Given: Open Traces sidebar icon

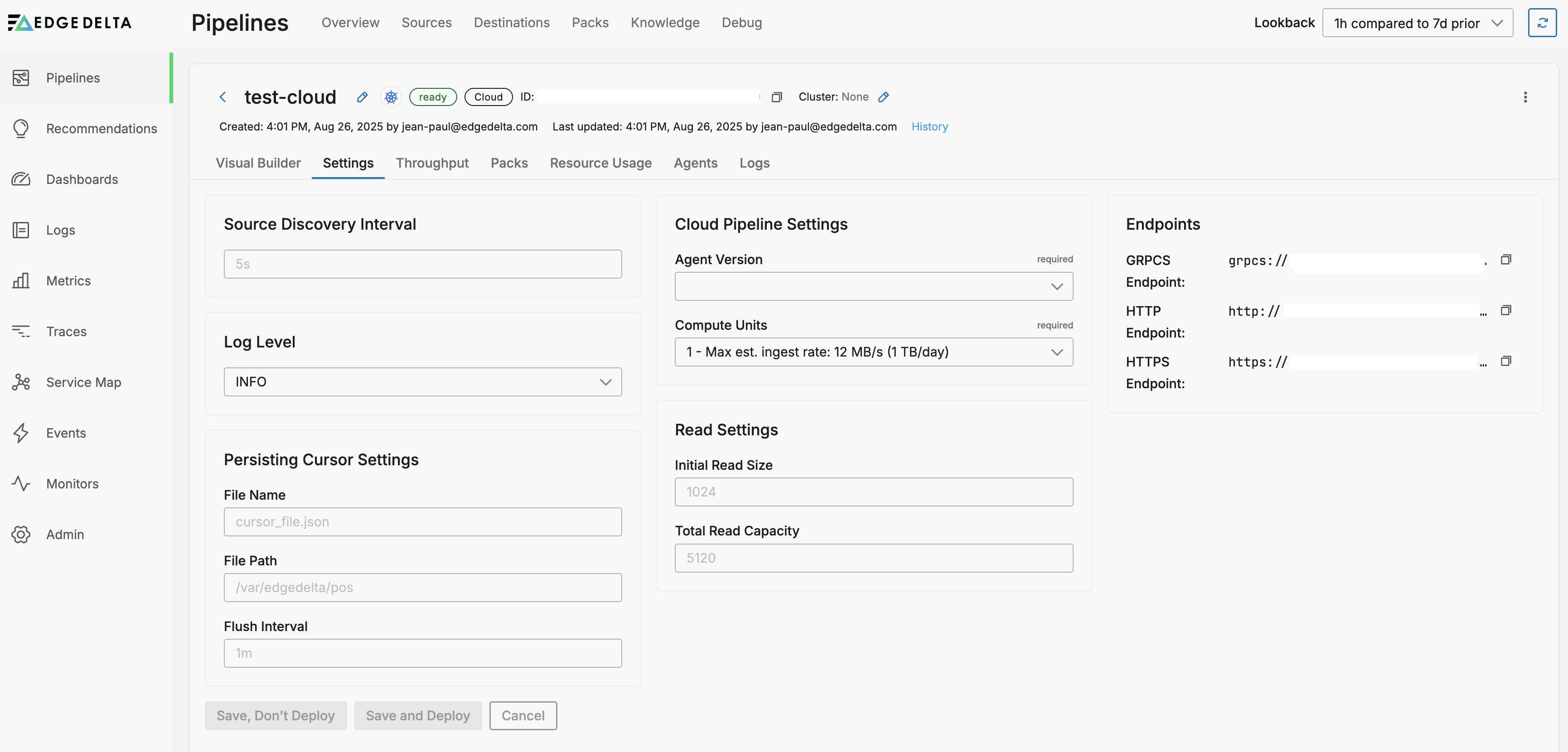Looking at the screenshot, I should point(21,331).
